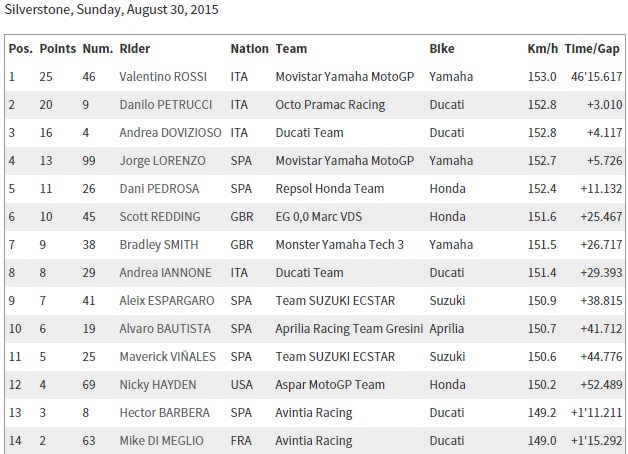Click the Nation column header
This screenshot has height=454, width=628.
(249, 48)
